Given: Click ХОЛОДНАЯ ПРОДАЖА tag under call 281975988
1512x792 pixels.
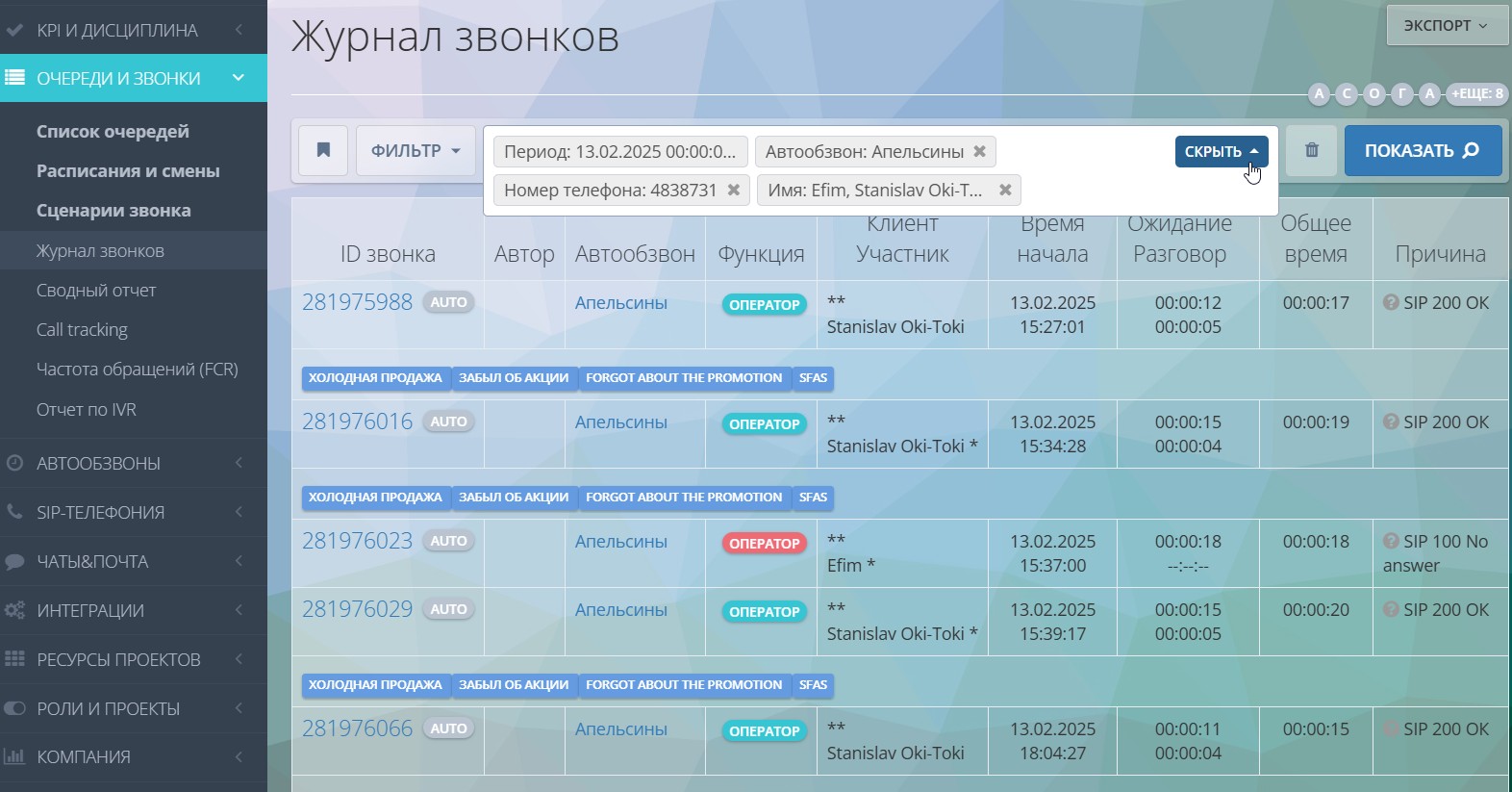Looking at the screenshot, I should pos(375,378).
